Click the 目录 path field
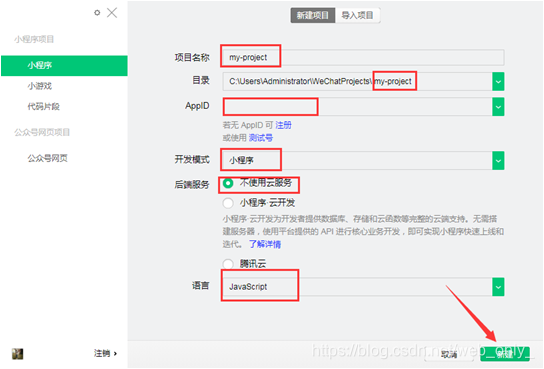 pos(357,81)
